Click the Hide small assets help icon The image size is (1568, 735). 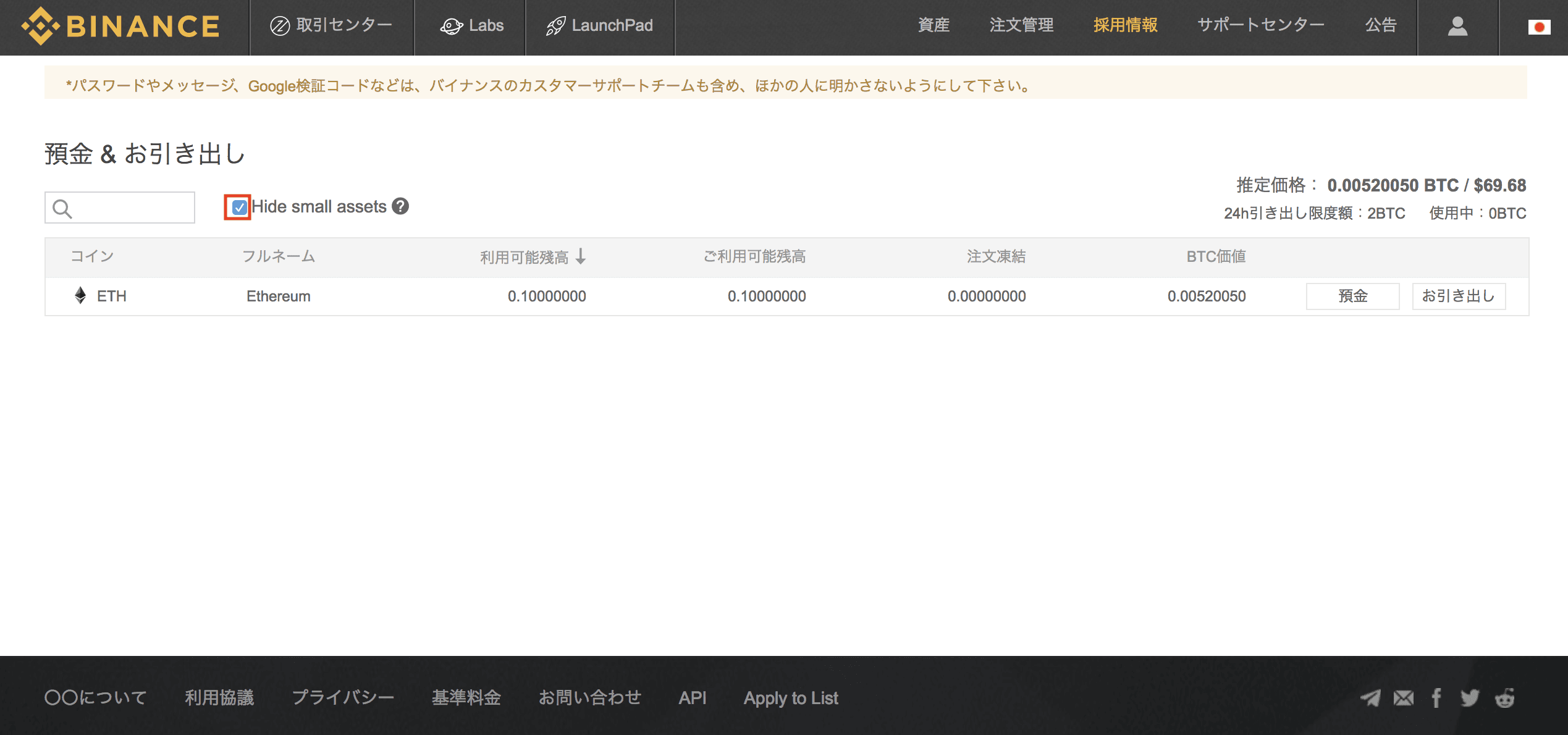coord(400,206)
